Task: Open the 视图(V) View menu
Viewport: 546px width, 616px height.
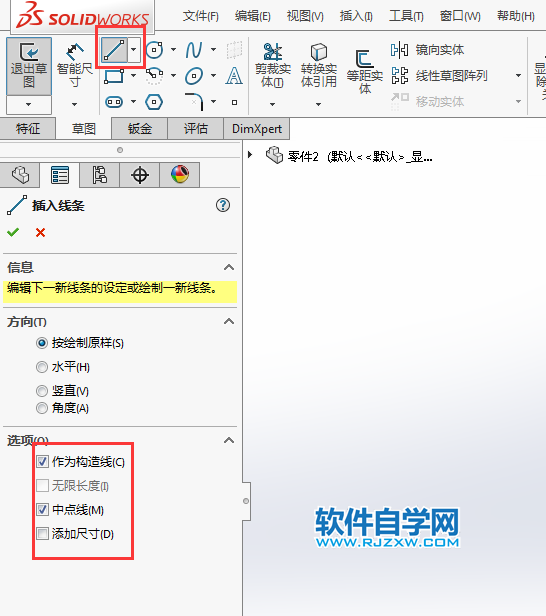Action: (x=305, y=16)
